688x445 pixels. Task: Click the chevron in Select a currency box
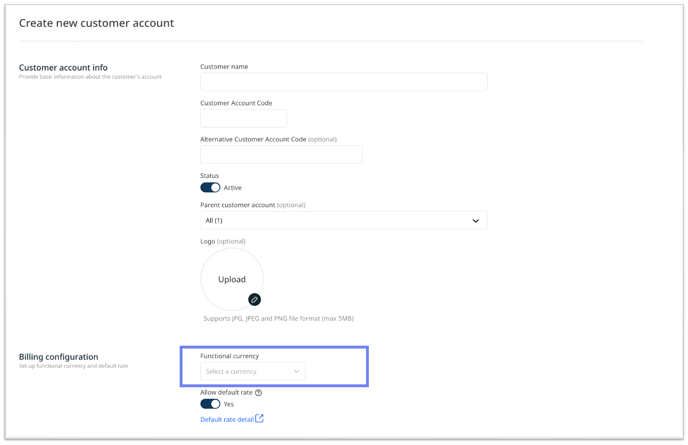click(x=296, y=371)
